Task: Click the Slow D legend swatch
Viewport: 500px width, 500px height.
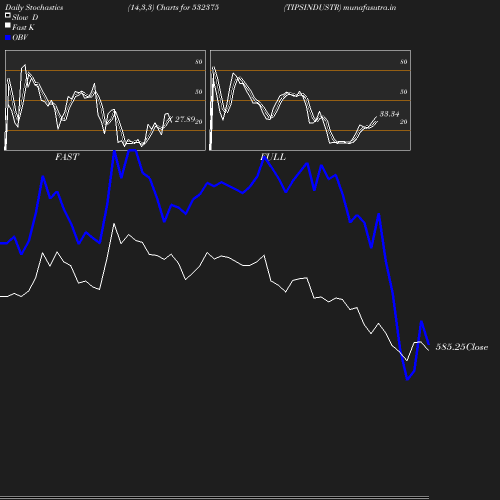Action: tap(8, 15)
